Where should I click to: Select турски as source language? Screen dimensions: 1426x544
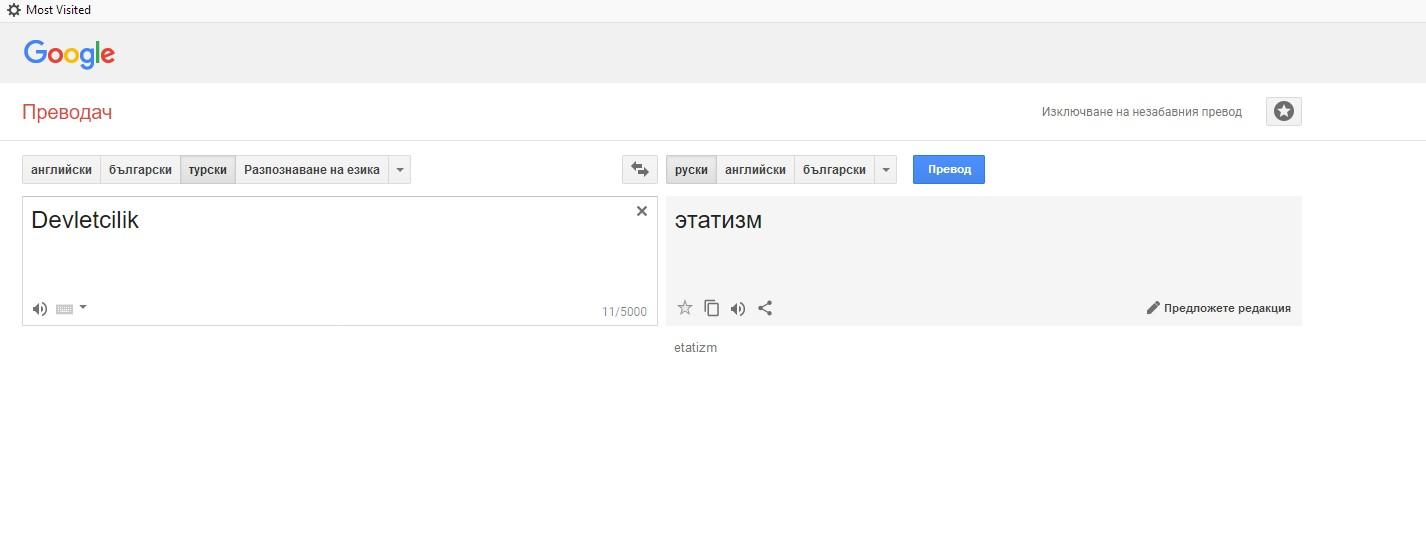(x=208, y=170)
